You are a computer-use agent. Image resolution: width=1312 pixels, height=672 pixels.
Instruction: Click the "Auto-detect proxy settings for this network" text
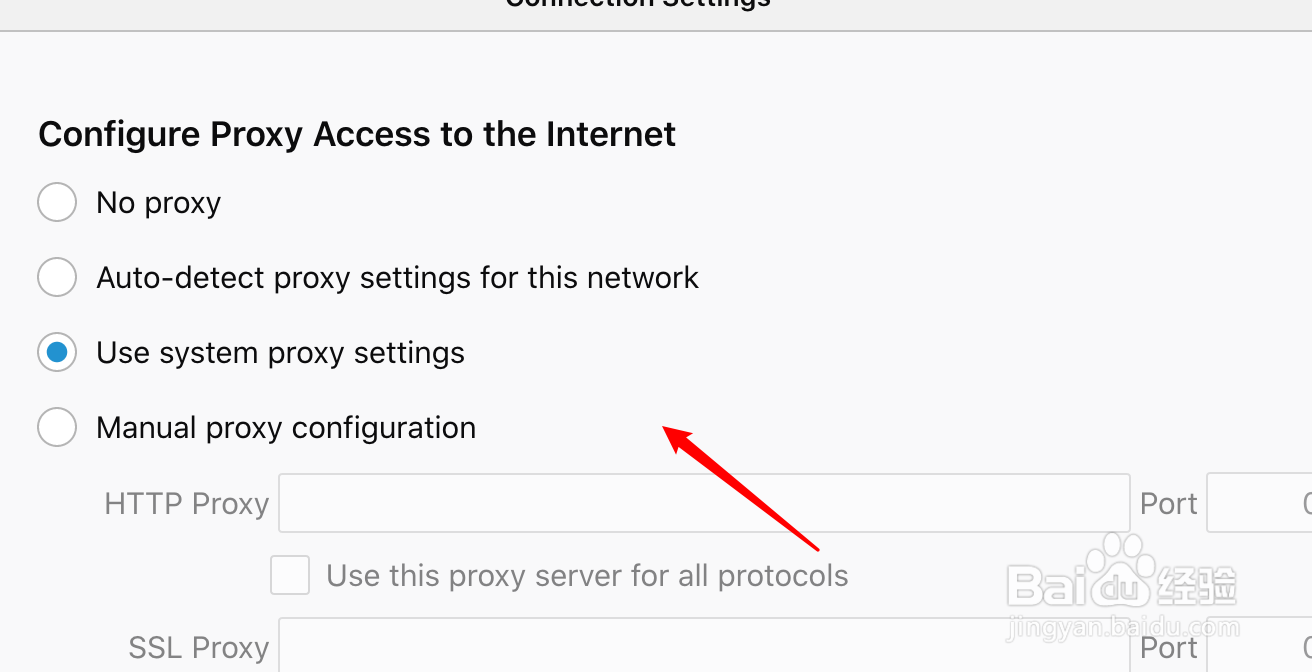click(397, 277)
